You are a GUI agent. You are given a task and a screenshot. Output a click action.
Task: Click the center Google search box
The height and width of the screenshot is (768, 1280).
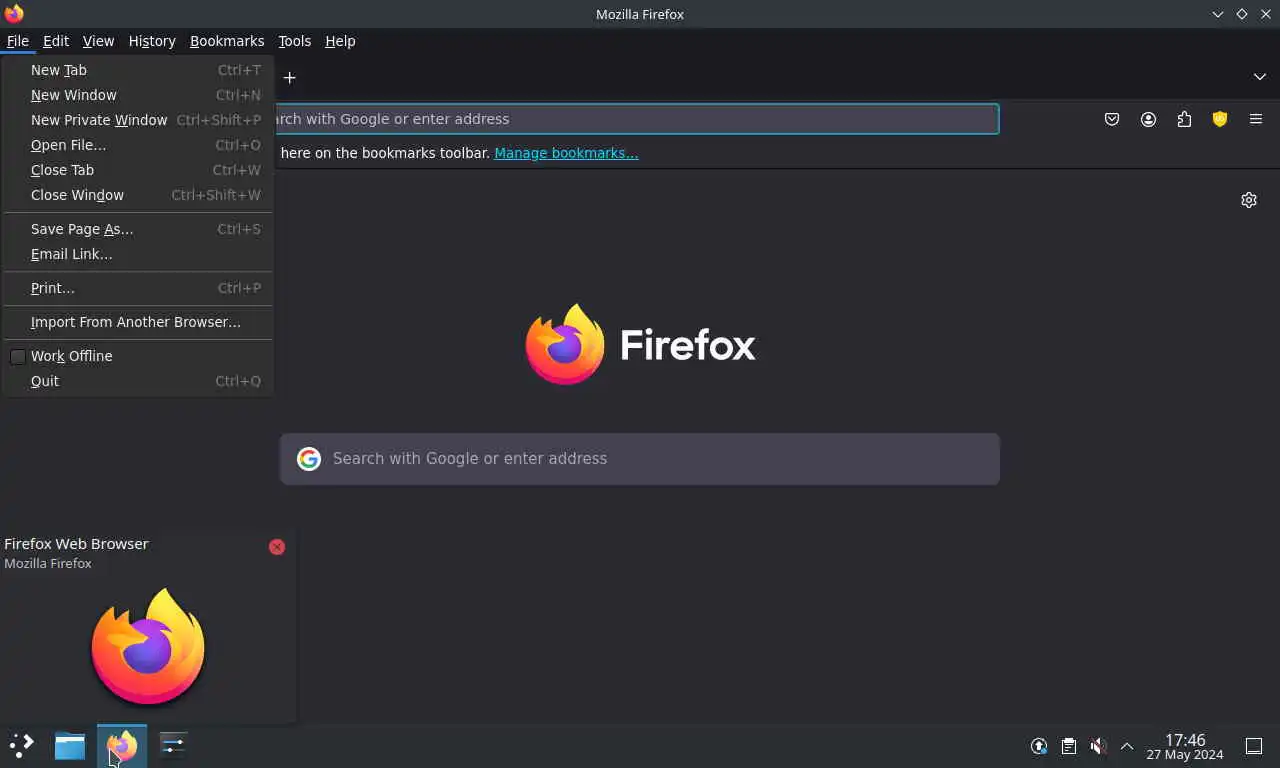coord(640,459)
